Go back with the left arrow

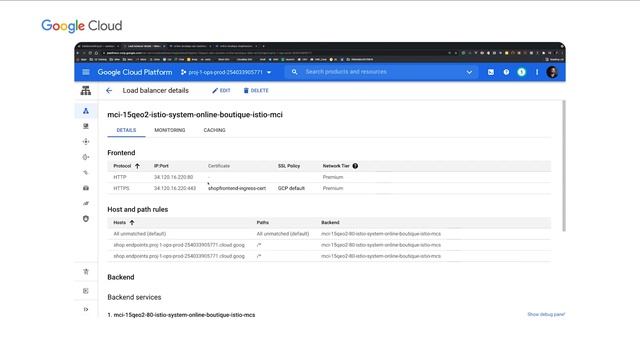tap(109, 91)
